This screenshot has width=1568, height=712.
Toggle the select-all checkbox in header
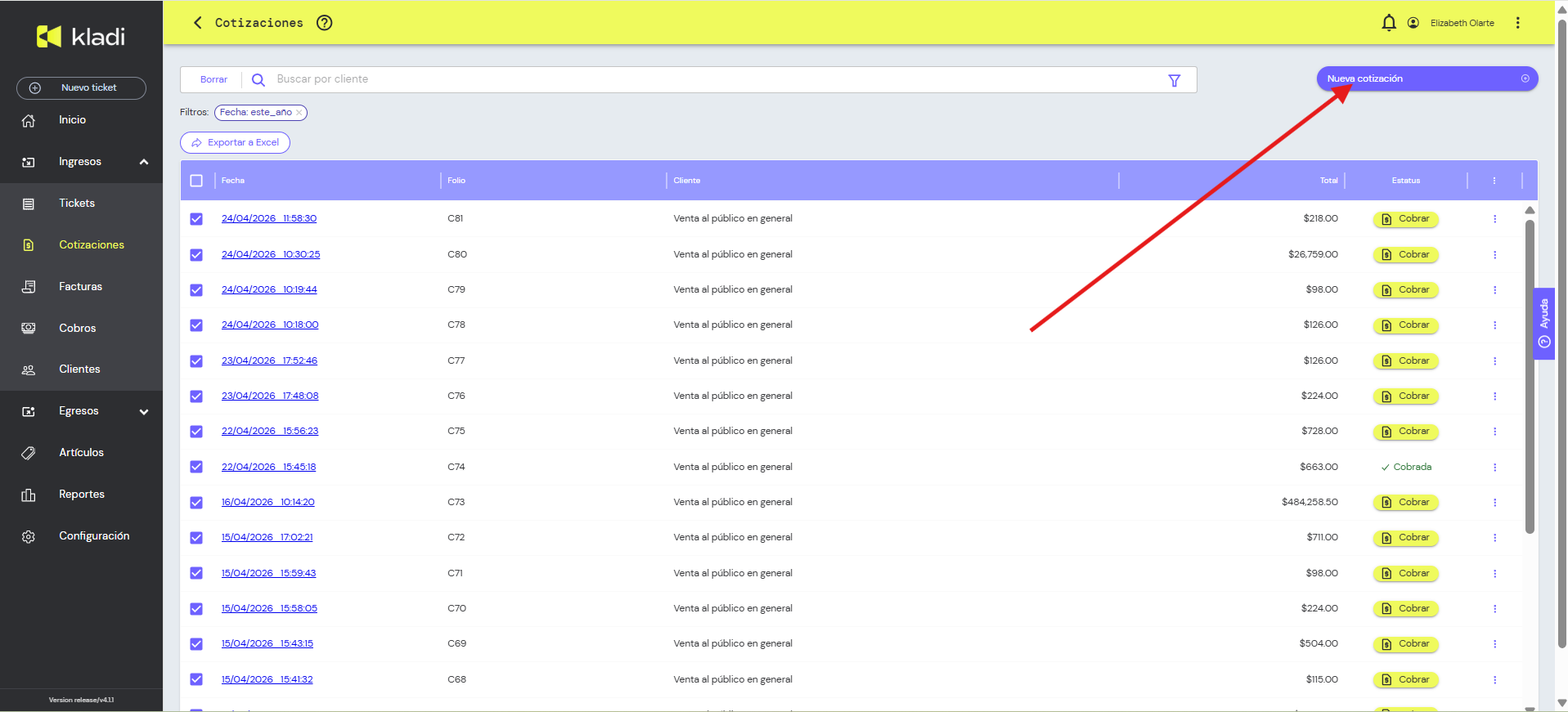196,181
